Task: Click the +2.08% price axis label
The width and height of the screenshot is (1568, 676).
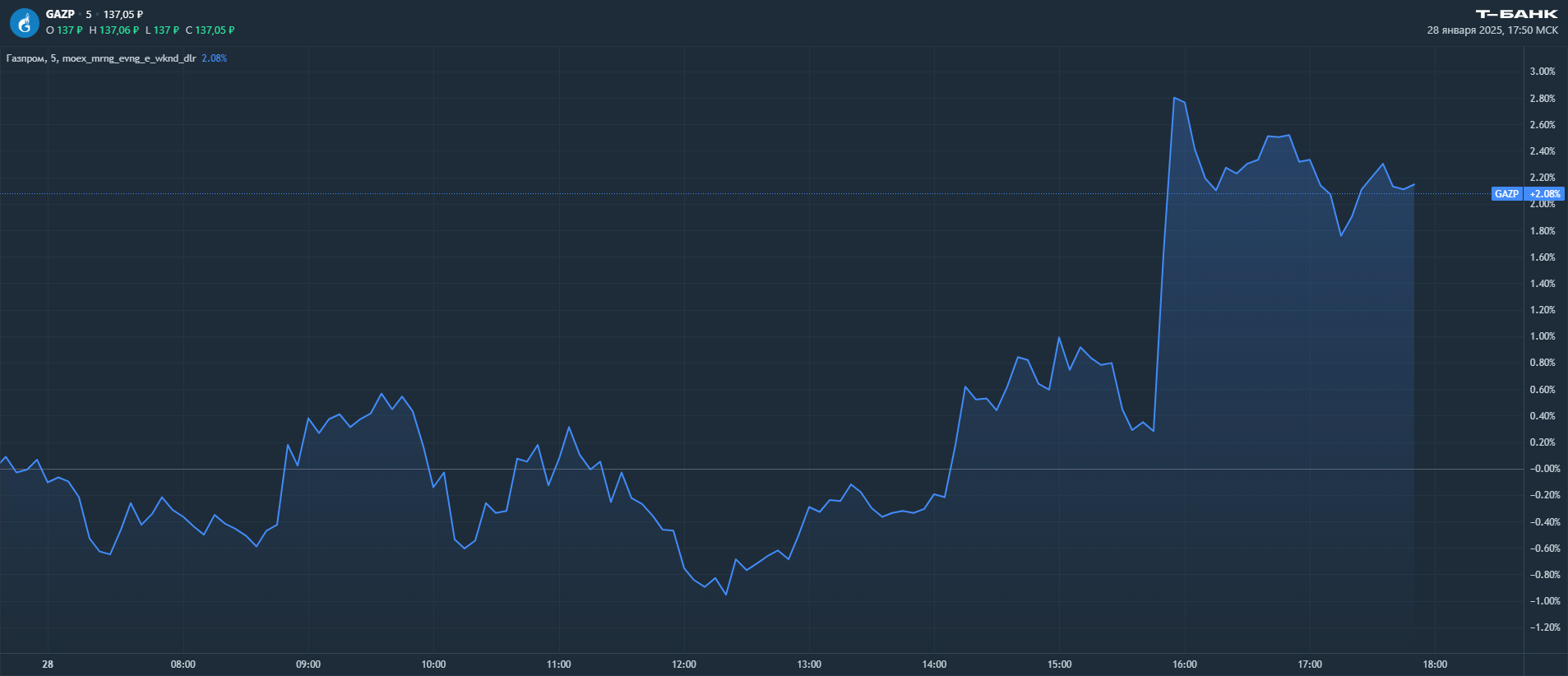Action: click(x=1544, y=194)
